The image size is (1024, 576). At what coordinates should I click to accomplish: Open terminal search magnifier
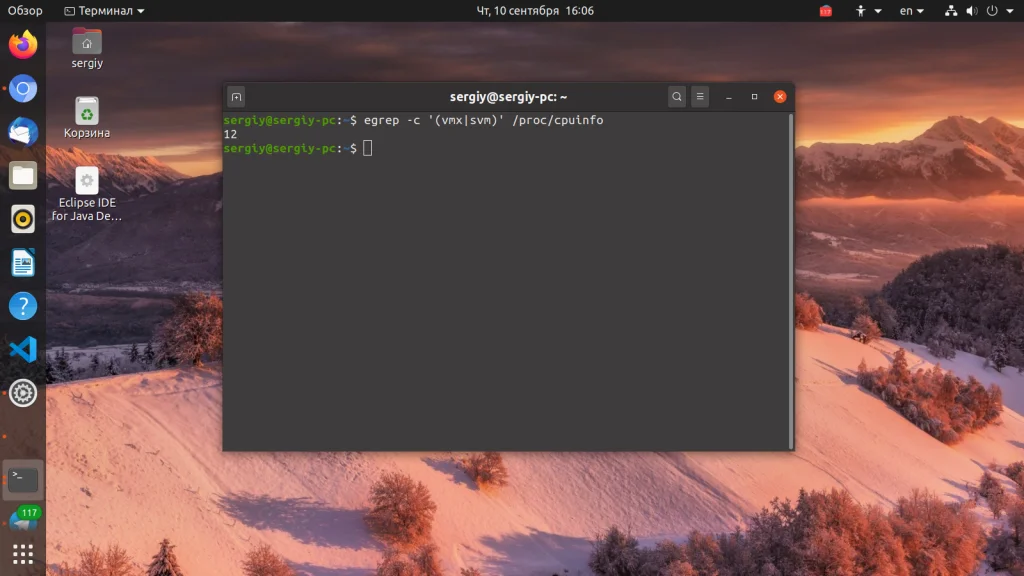[677, 97]
